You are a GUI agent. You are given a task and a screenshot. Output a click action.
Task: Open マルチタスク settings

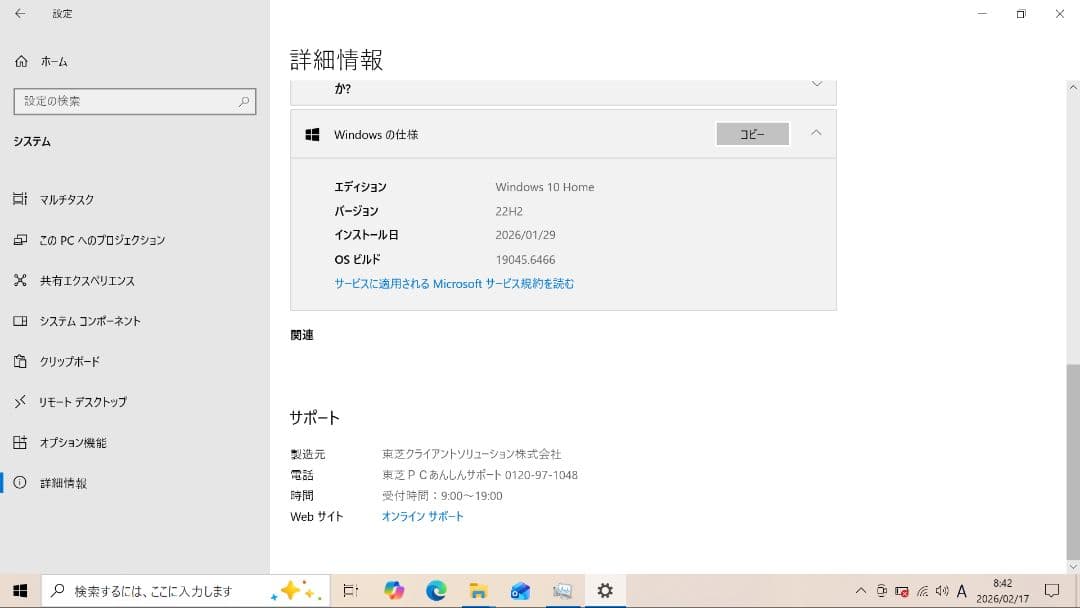pos(134,200)
